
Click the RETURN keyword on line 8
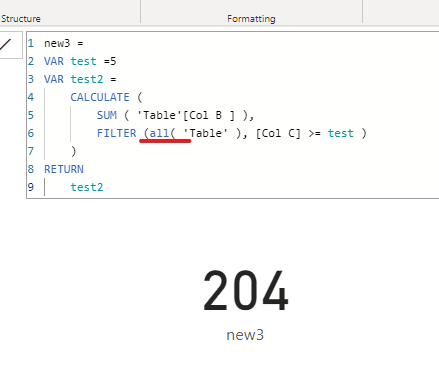(x=64, y=169)
